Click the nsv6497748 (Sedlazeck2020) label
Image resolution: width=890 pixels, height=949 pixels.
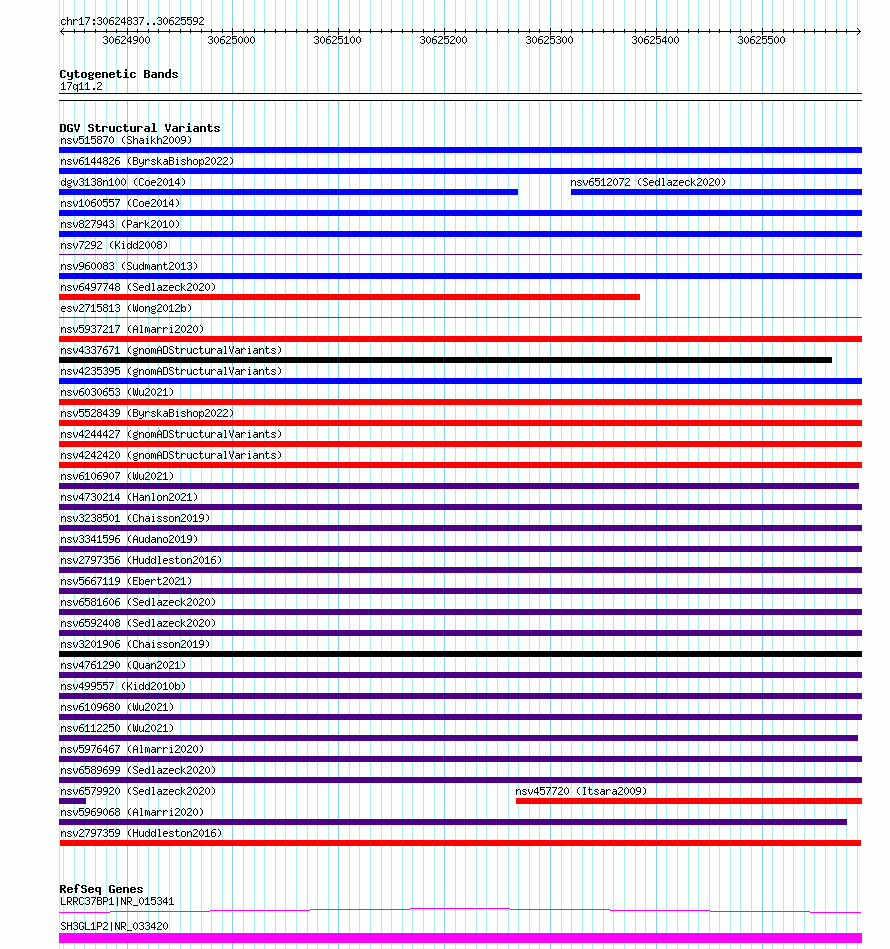click(x=138, y=287)
